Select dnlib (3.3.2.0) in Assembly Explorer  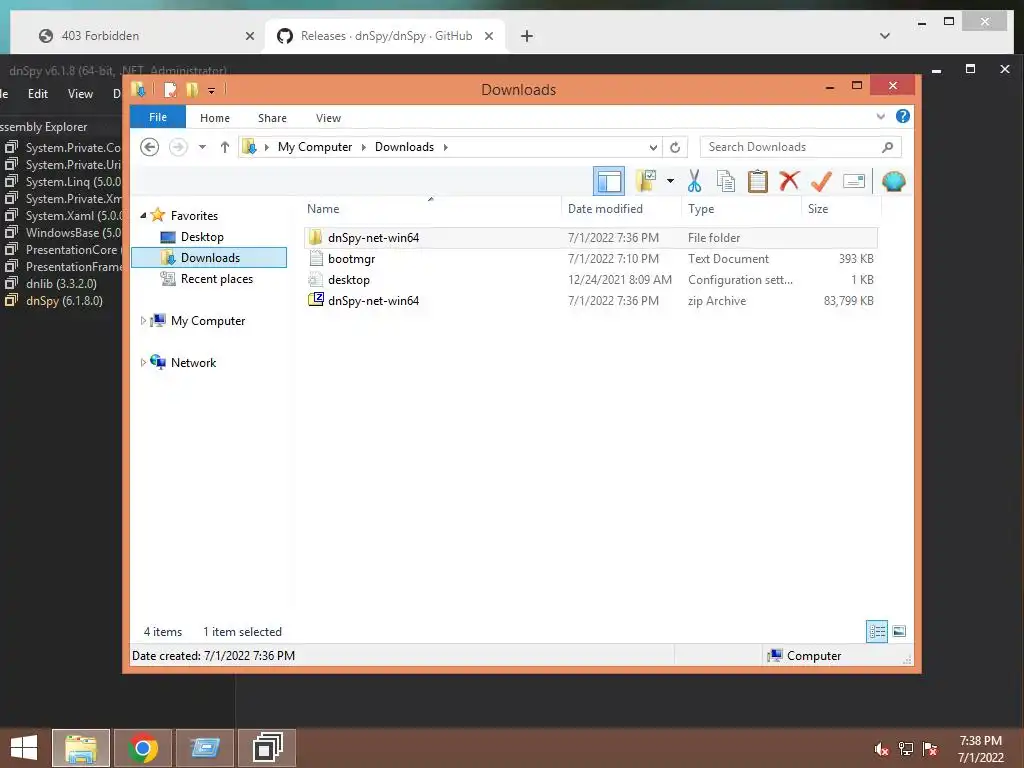[x=61, y=283]
